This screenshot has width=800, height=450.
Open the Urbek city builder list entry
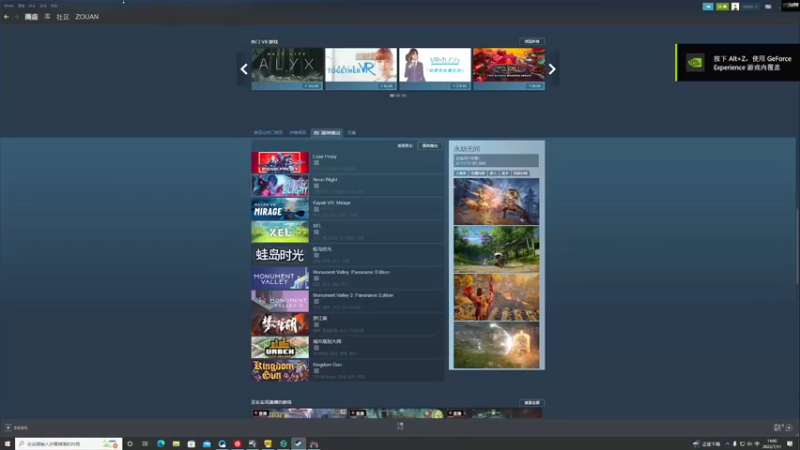347,347
